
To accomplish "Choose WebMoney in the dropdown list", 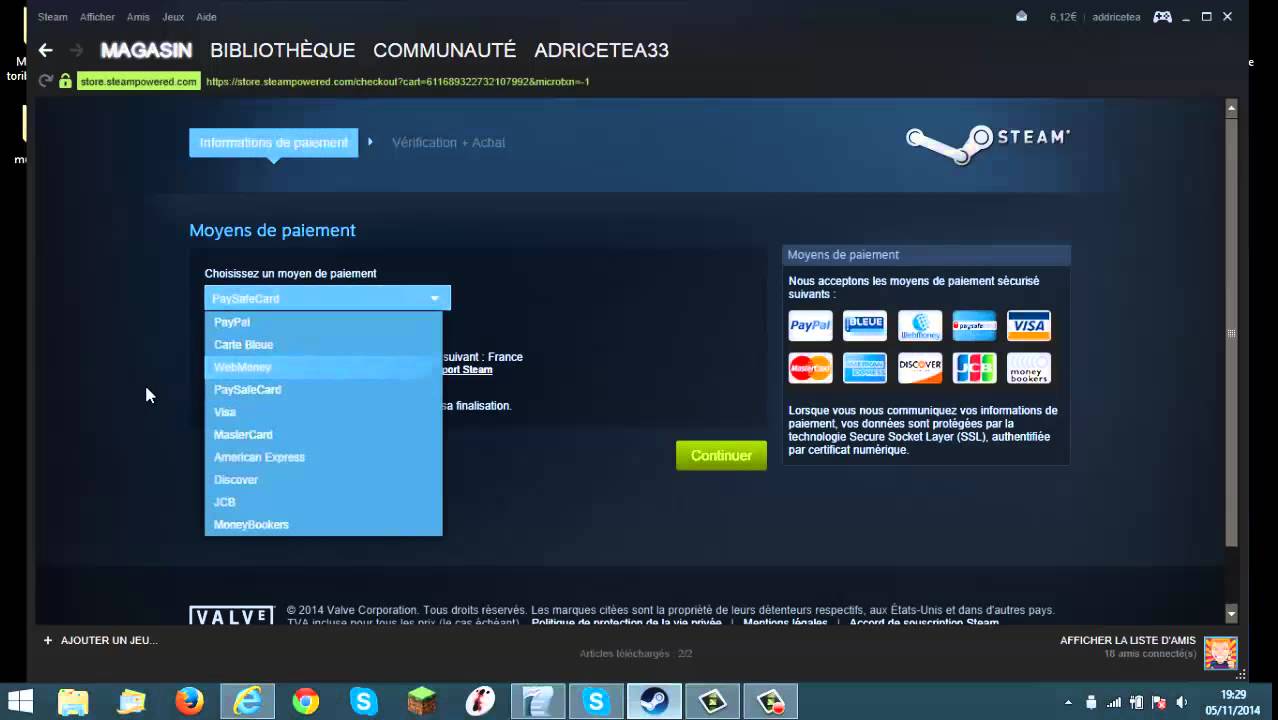I will tap(323, 367).
